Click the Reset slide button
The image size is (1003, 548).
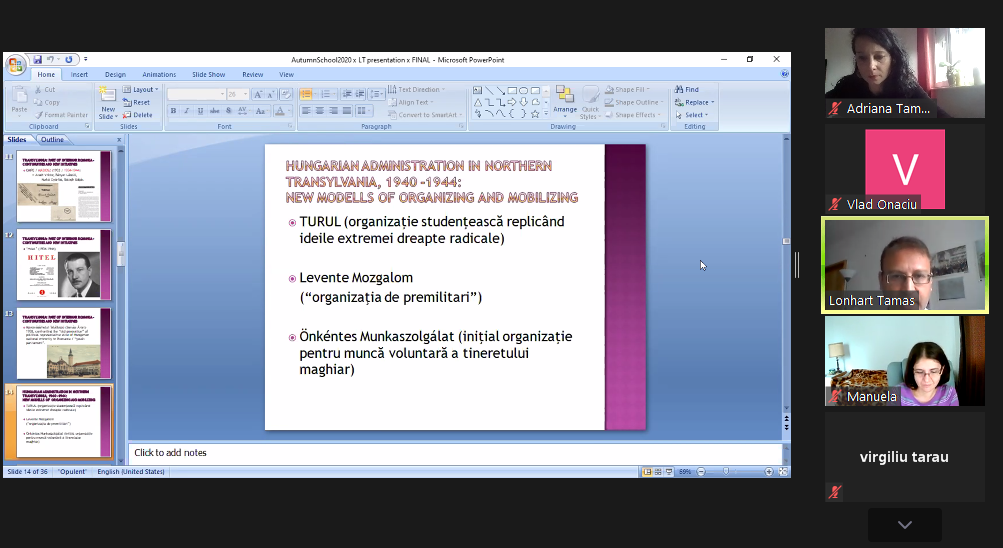click(x=136, y=102)
